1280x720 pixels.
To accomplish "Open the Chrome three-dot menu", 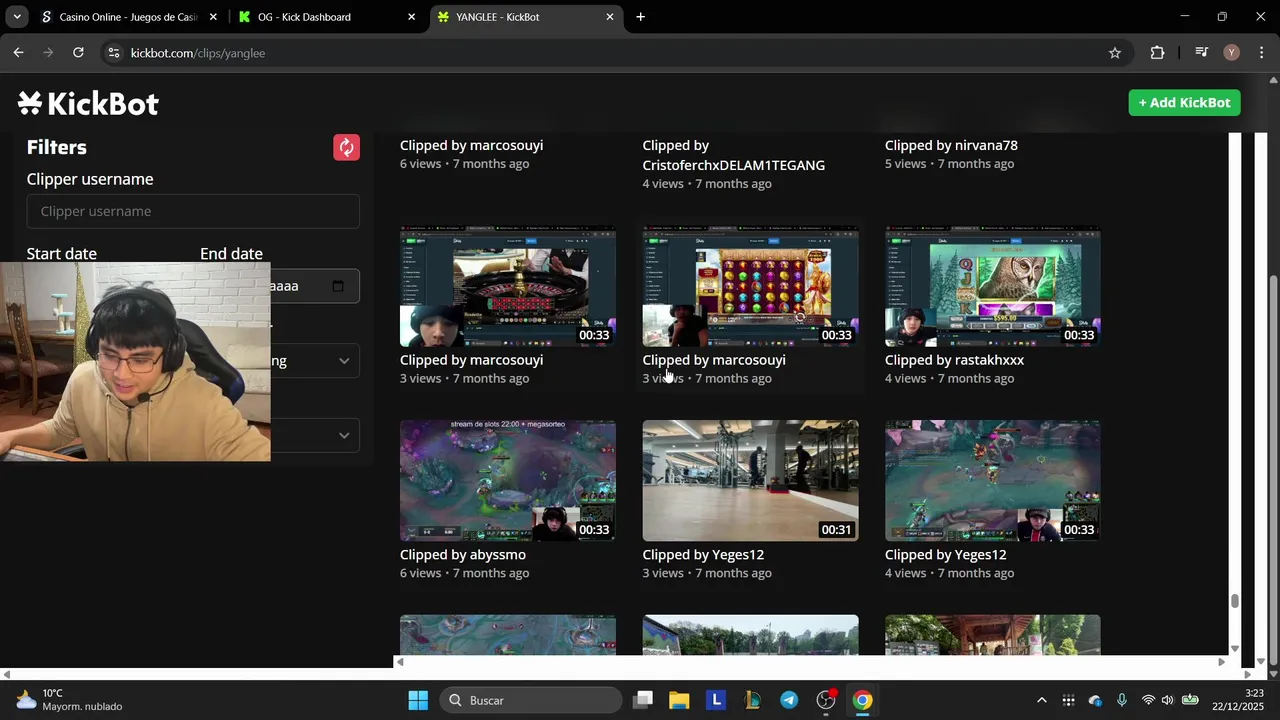I will (x=1261, y=53).
